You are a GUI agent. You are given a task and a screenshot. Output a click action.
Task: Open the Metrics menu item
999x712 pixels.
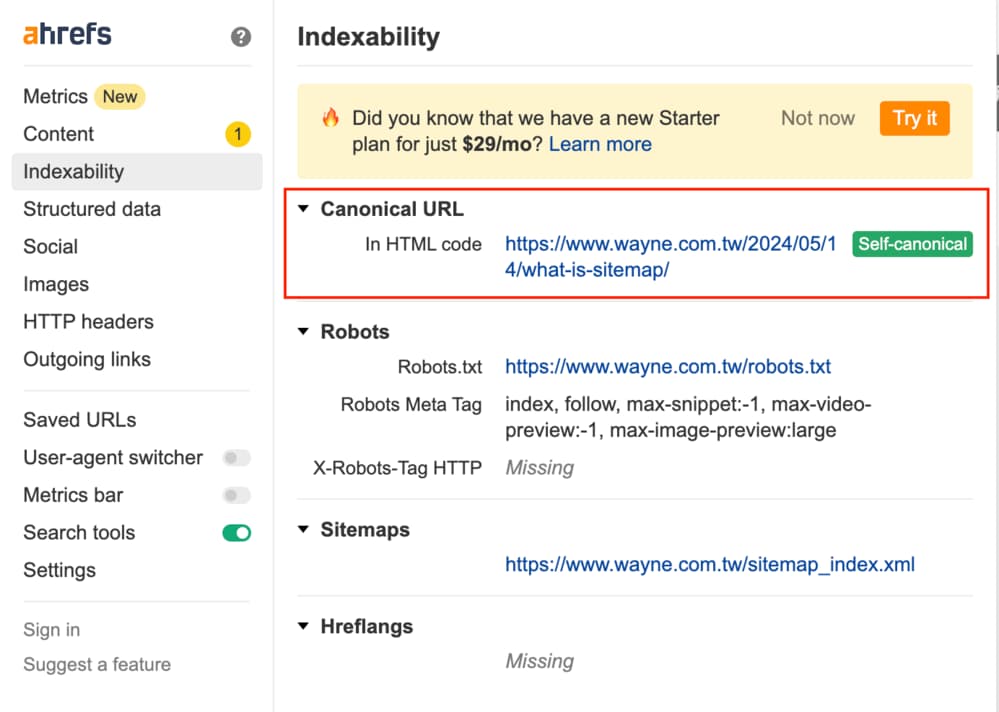pos(55,97)
